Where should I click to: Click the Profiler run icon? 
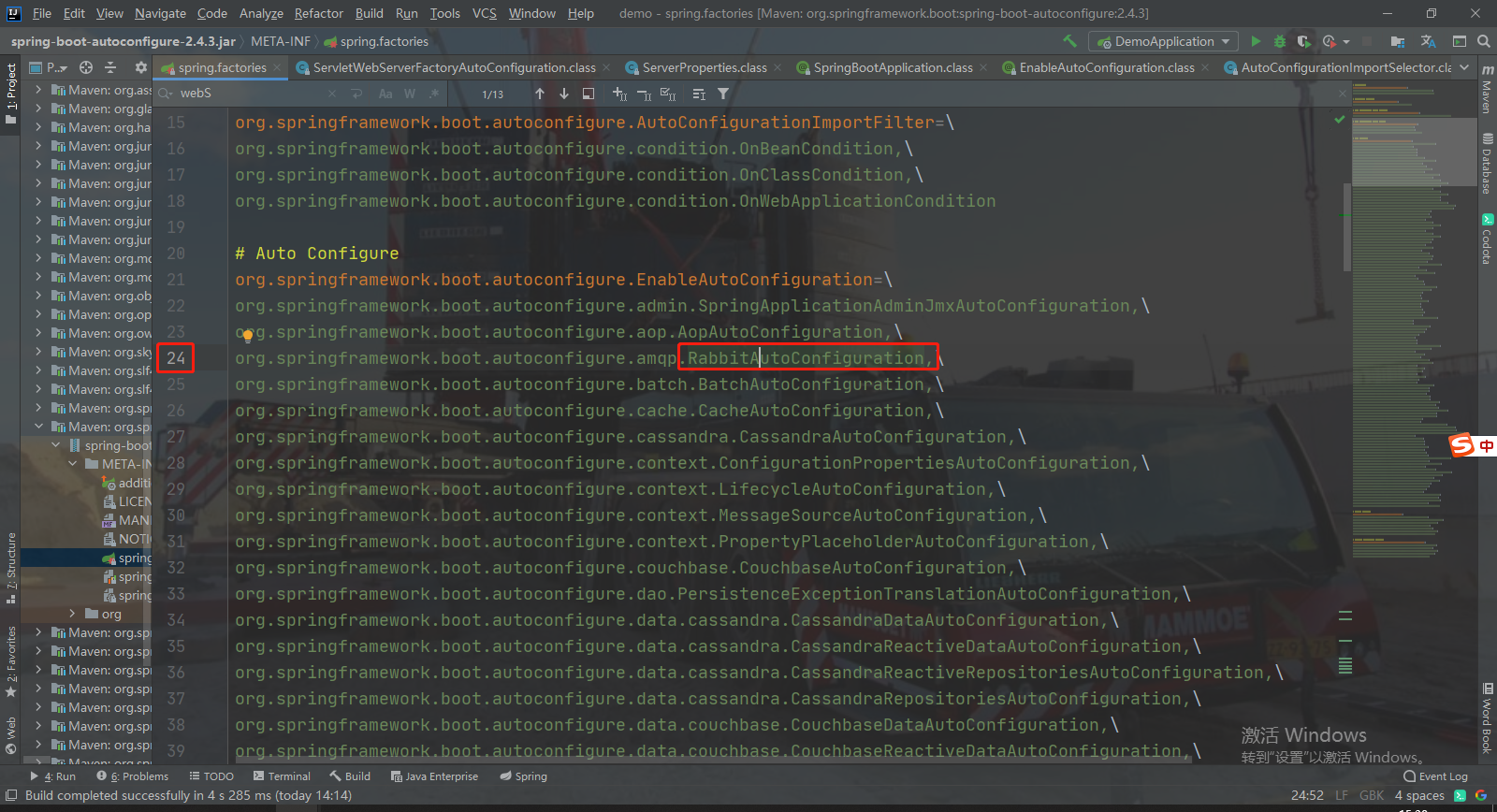click(x=1330, y=41)
